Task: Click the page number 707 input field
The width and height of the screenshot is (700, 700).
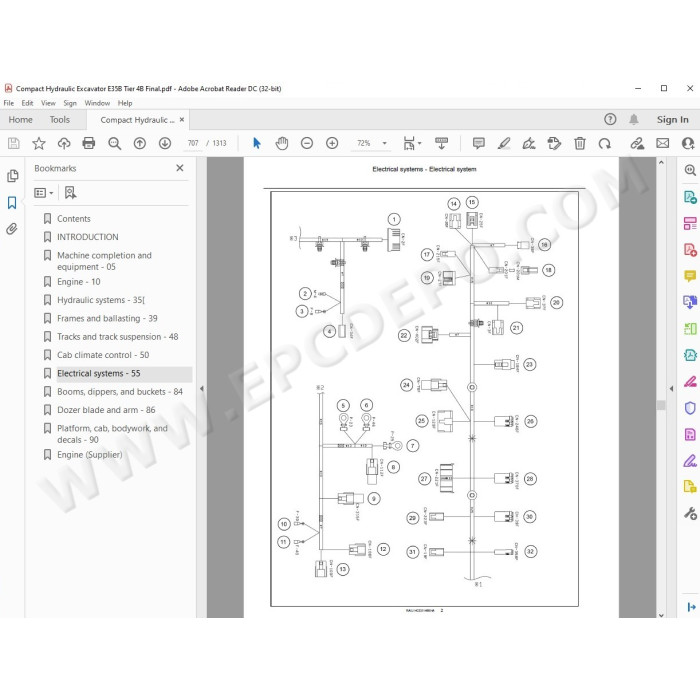Action: [x=193, y=143]
